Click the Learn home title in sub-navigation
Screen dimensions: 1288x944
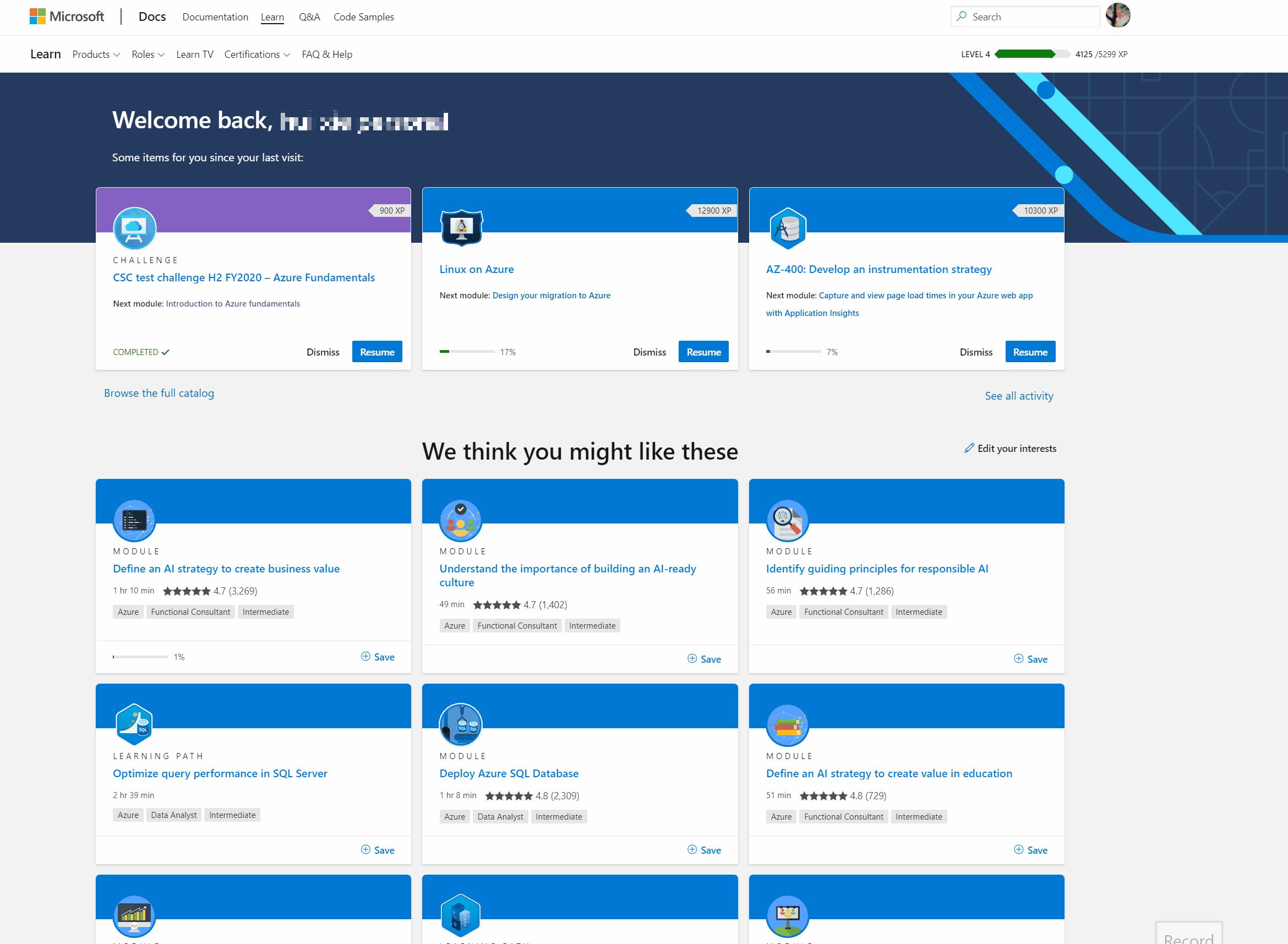pos(46,54)
